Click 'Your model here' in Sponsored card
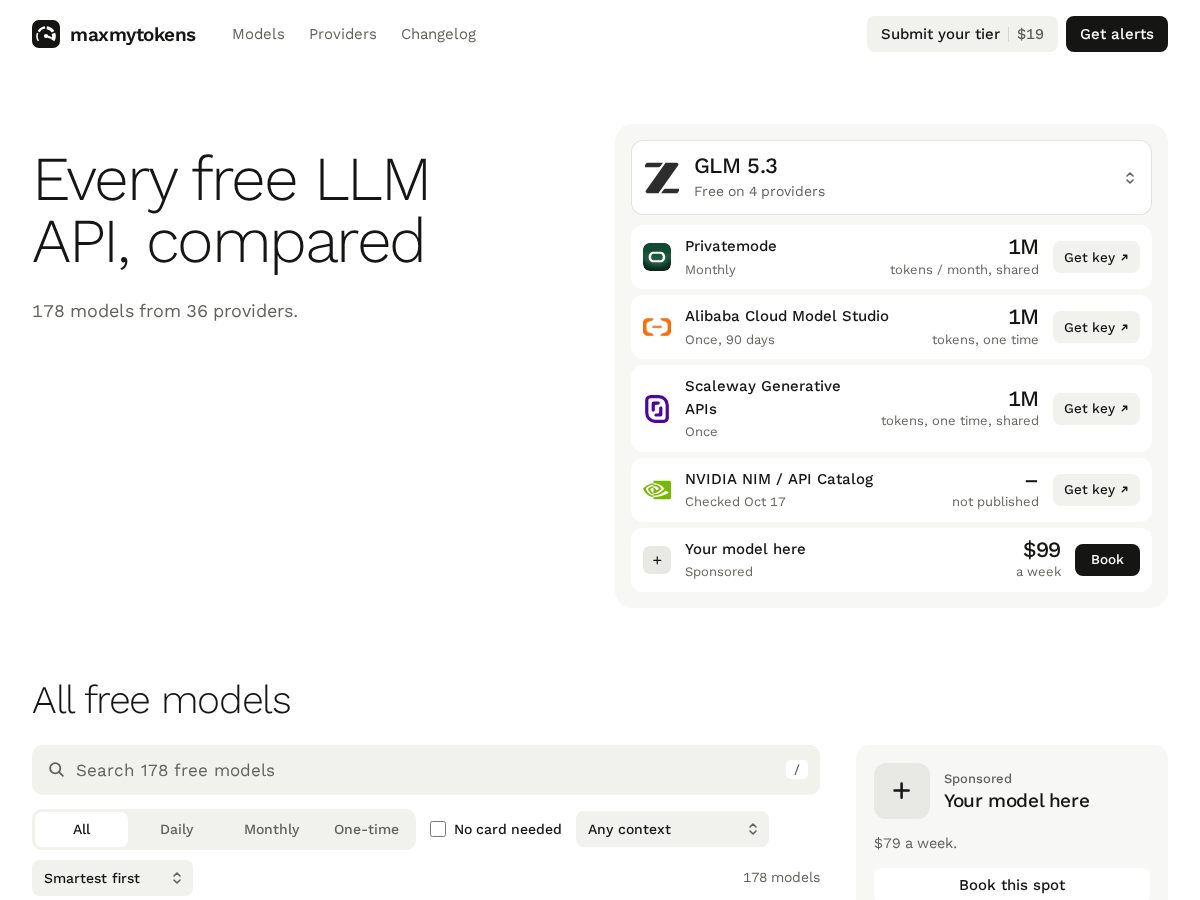This screenshot has height=900, width=1200. [x=1017, y=801]
